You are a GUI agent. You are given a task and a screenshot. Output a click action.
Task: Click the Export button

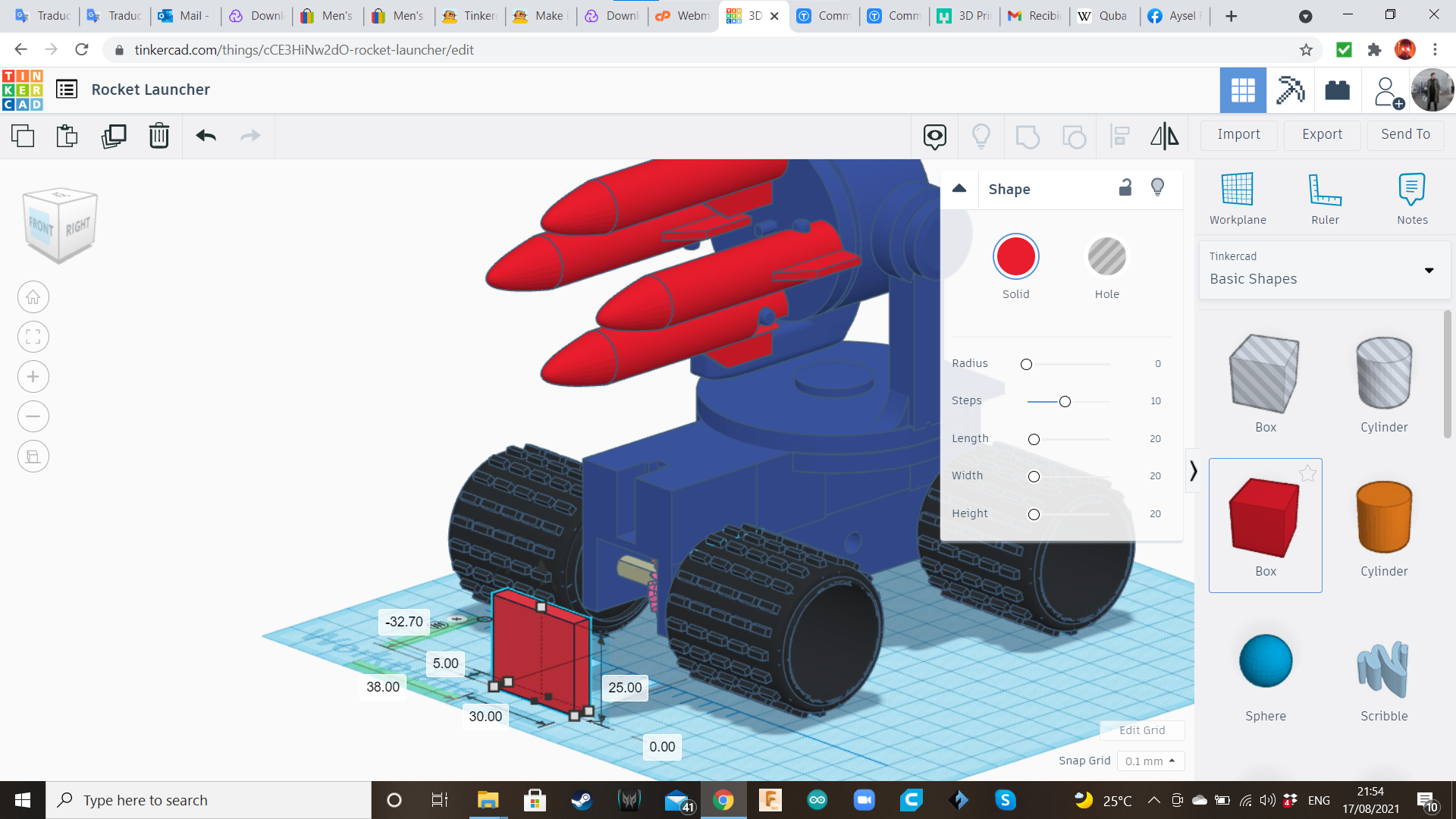[x=1322, y=134]
